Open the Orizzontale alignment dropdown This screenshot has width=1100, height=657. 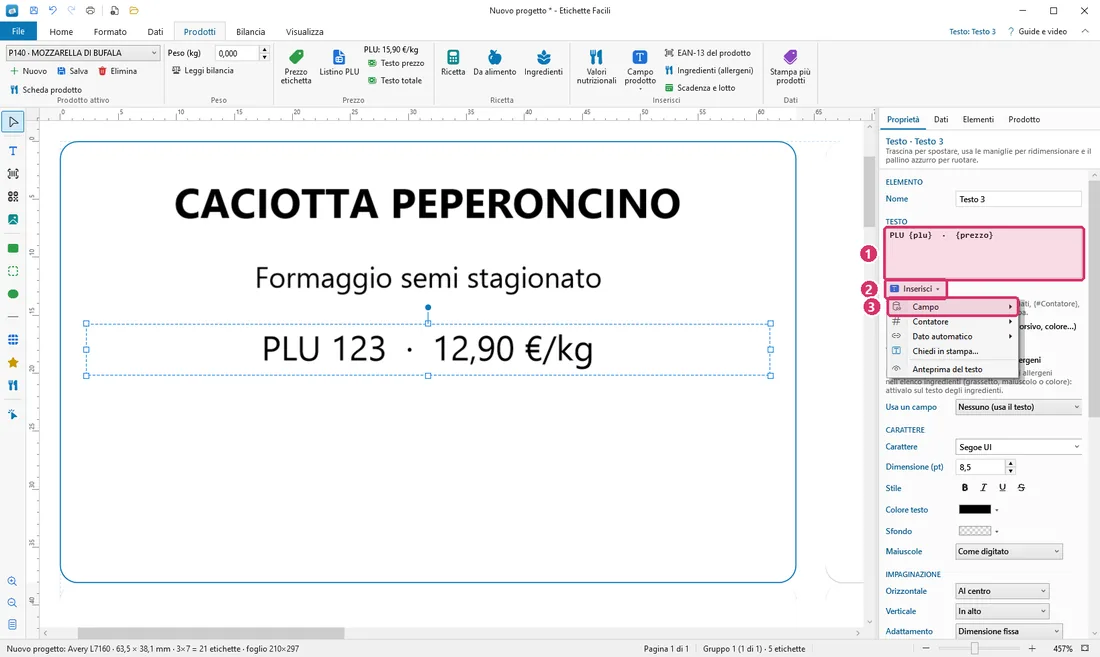click(1002, 591)
